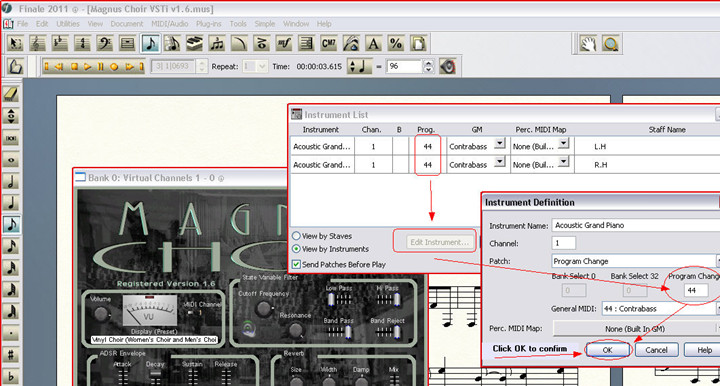Open the Plug-ins menu
Viewport: 720px width, 386px height.
(208, 24)
